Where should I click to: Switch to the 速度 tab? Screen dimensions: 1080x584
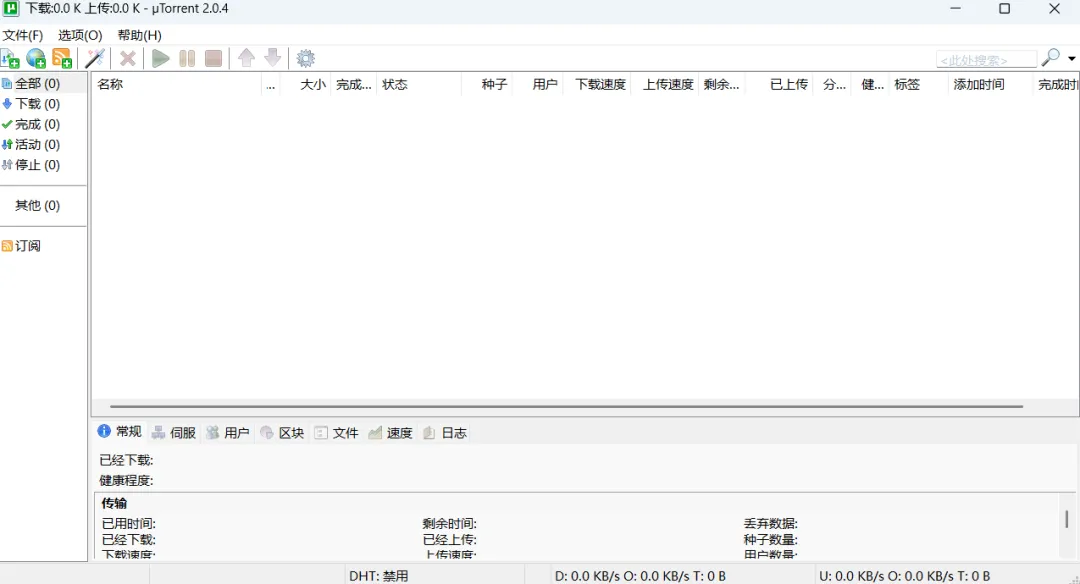coord(391,432)
